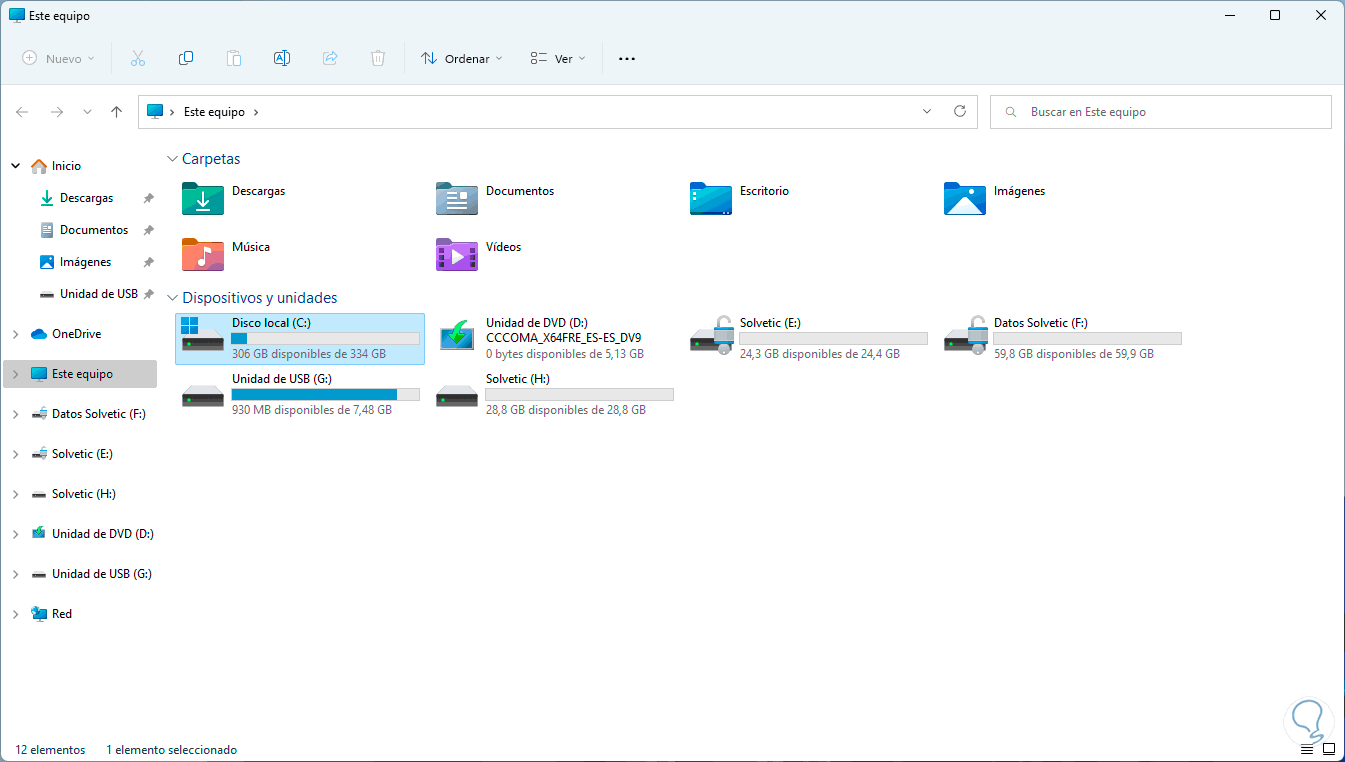Go back with the left arrow
Viewport: 1345px width, 762px height.
[x=22, y=112]
